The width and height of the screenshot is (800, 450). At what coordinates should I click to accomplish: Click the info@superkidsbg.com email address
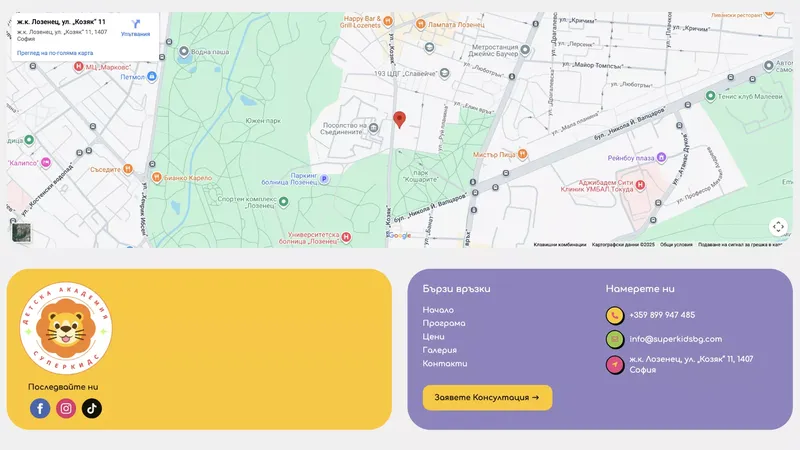click(676, 339)
